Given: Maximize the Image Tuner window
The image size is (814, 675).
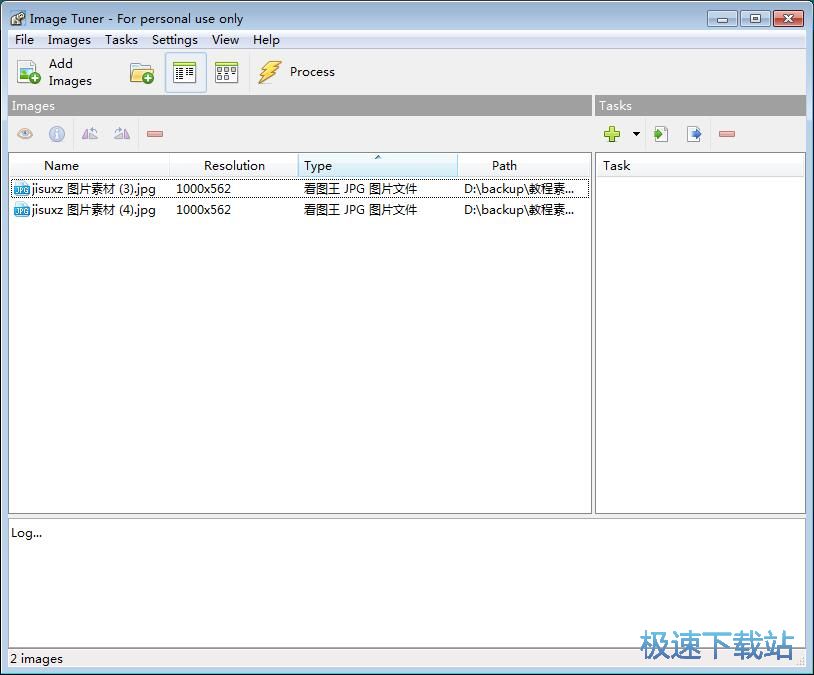Looking at the screenshot, I should click(755, 19).
